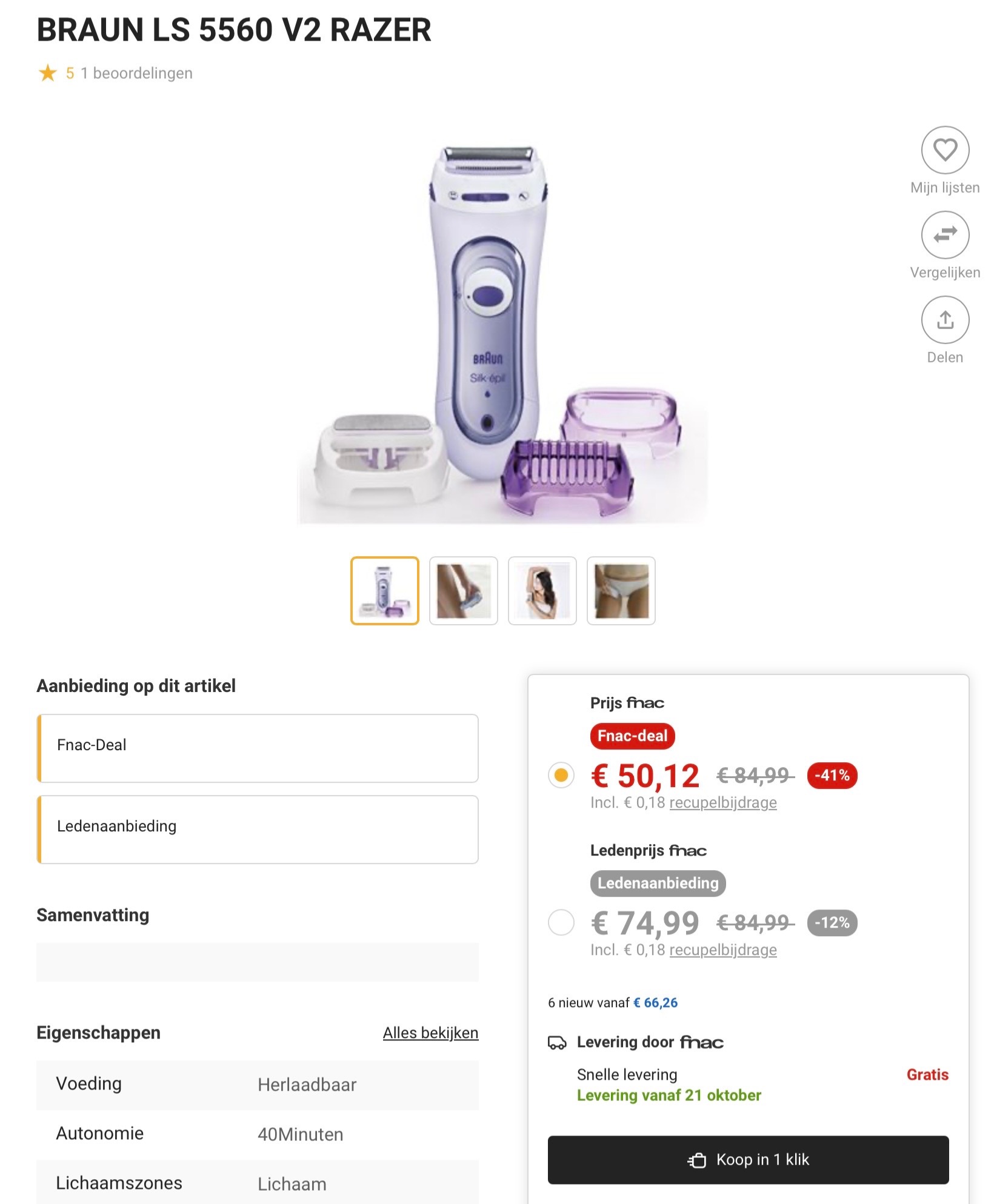The height and width of the screenshot is (1204, 994).
Task: Select the first shaver product thumbnail
Action: pyautogui.click(x=385, y=591)
